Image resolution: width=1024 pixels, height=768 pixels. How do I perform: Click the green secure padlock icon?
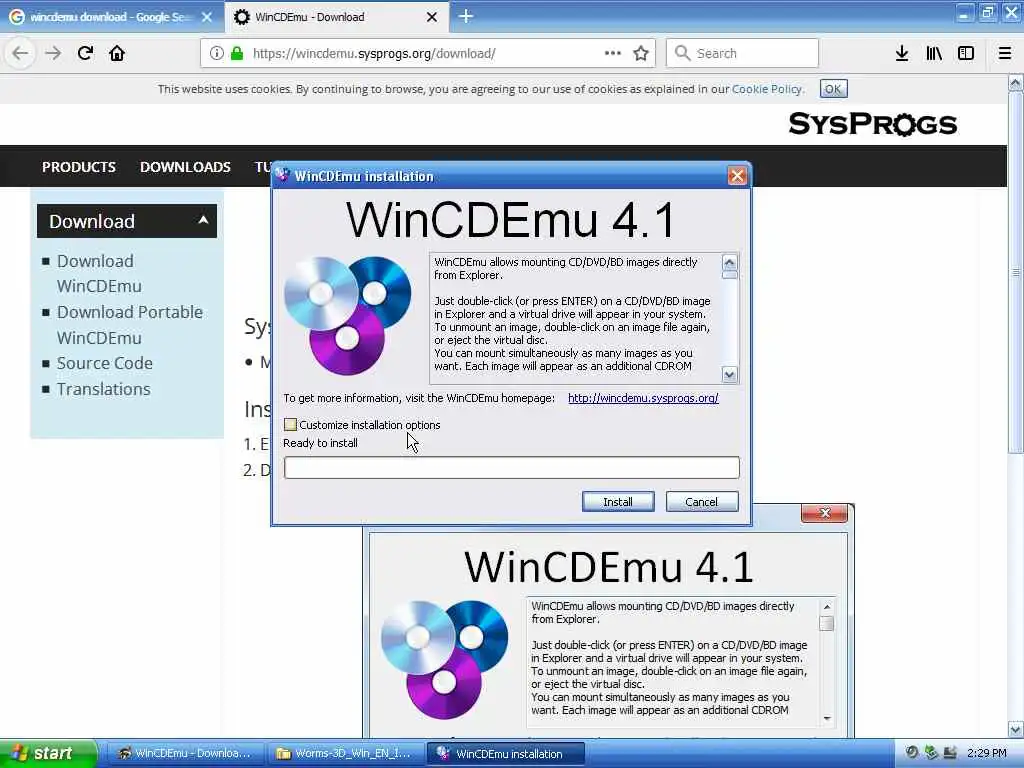[x=237, y=54]
